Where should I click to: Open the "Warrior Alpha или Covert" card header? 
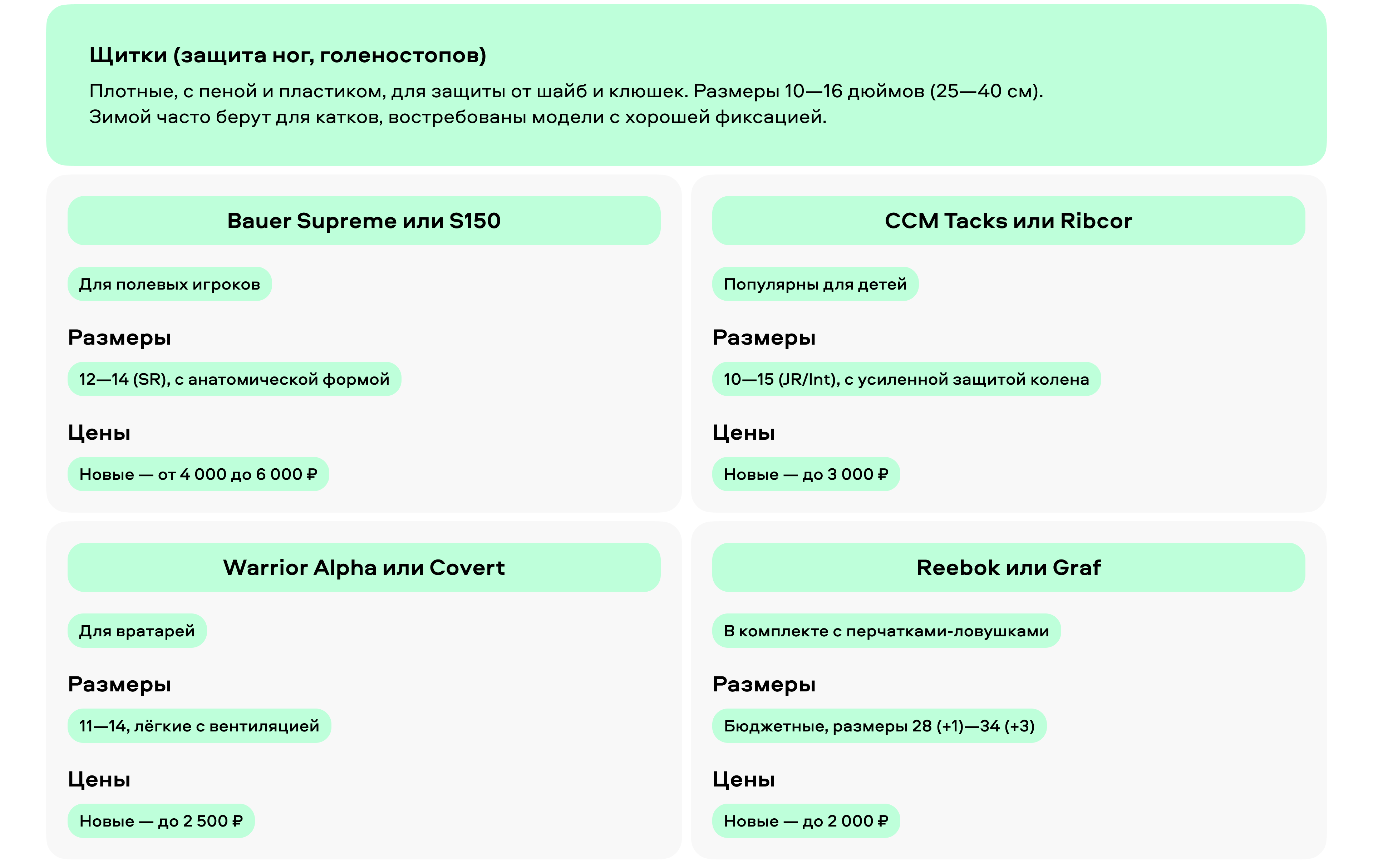pyautogui.click(x=364, y=568)
